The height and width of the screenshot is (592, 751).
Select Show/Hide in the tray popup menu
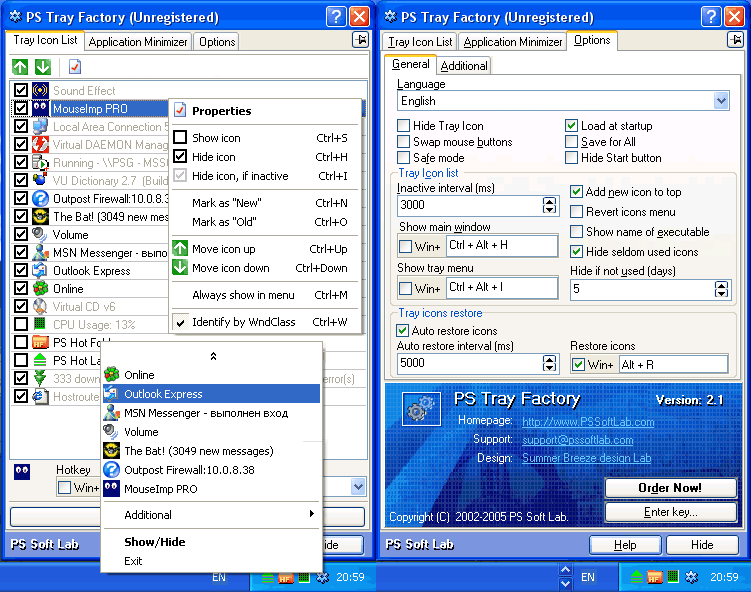coord(211,542)
